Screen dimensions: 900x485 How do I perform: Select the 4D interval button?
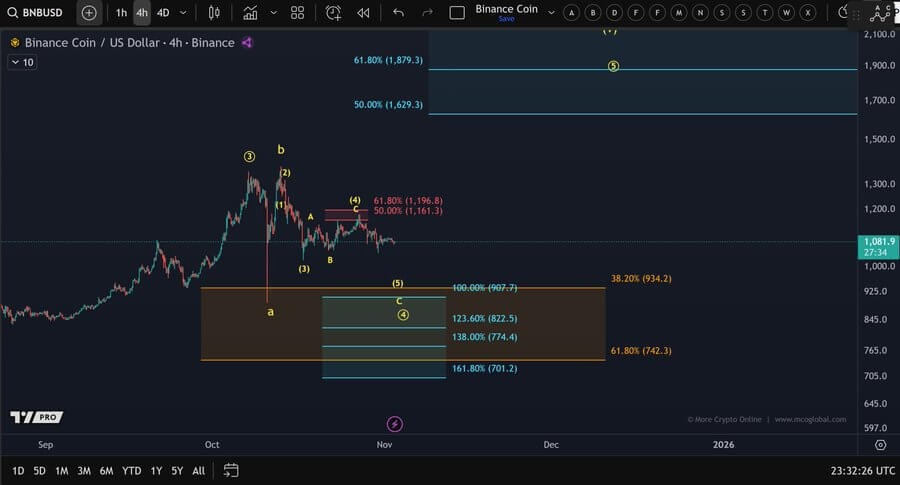tap(163, 13)
